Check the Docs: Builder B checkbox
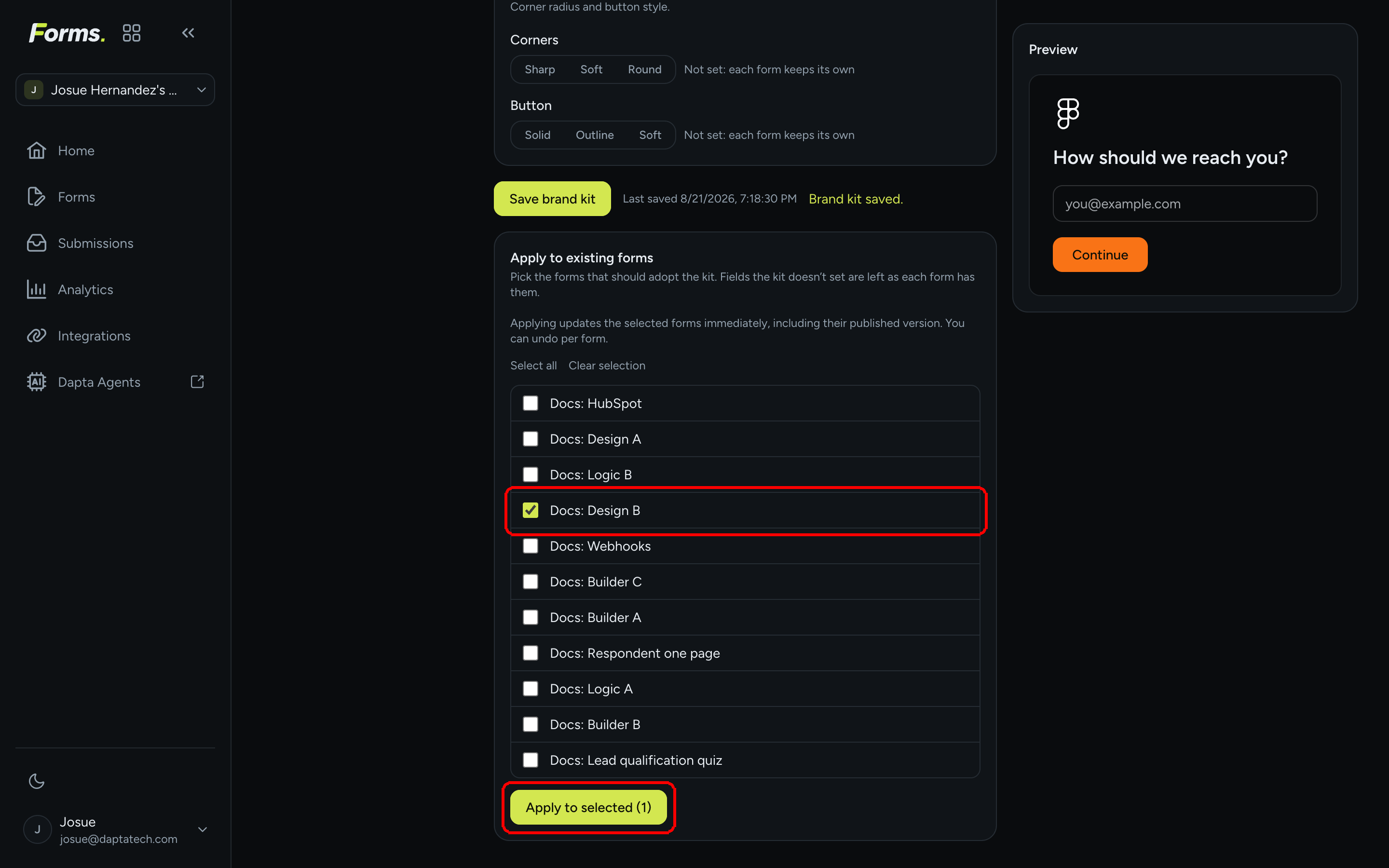The height and width of the screenshot is (868, 1389). pyautogui.click(x=531, y=724)
